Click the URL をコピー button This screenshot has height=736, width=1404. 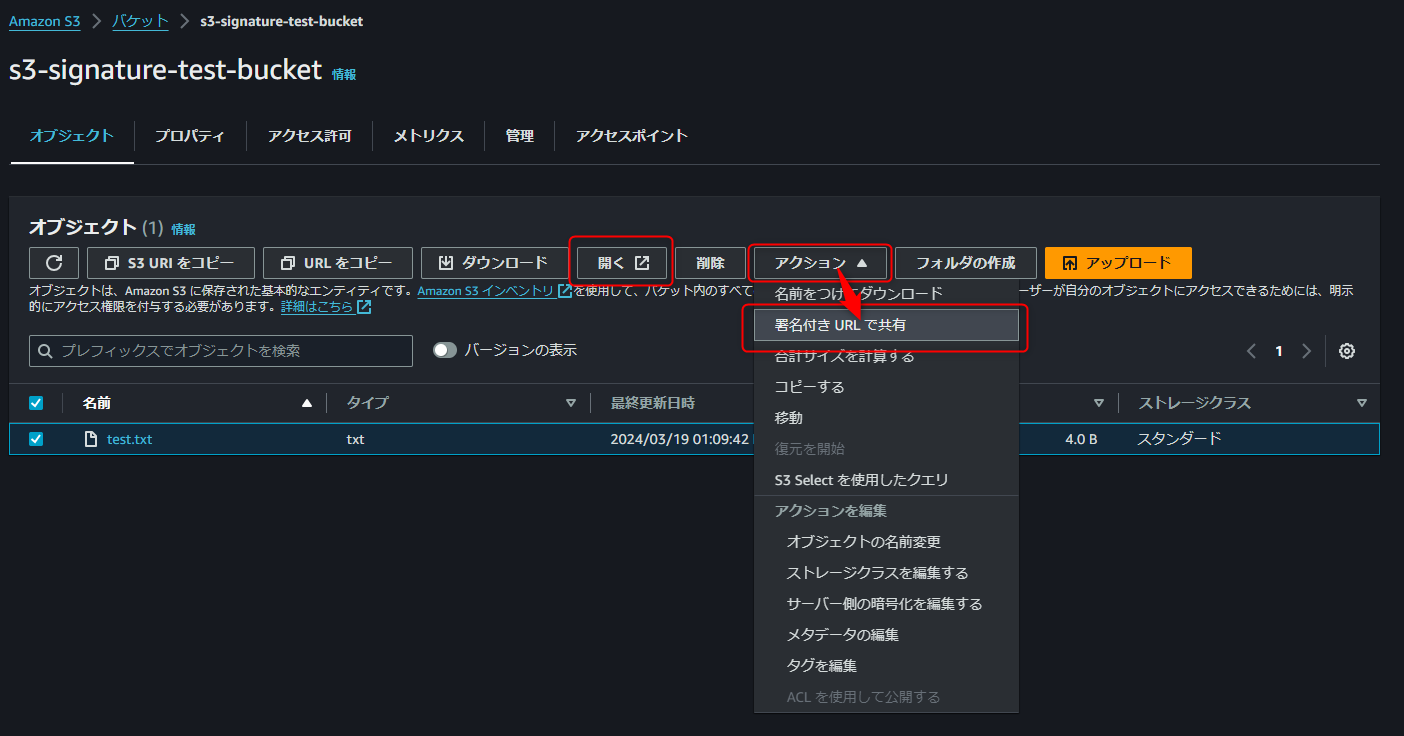[338, 263]
